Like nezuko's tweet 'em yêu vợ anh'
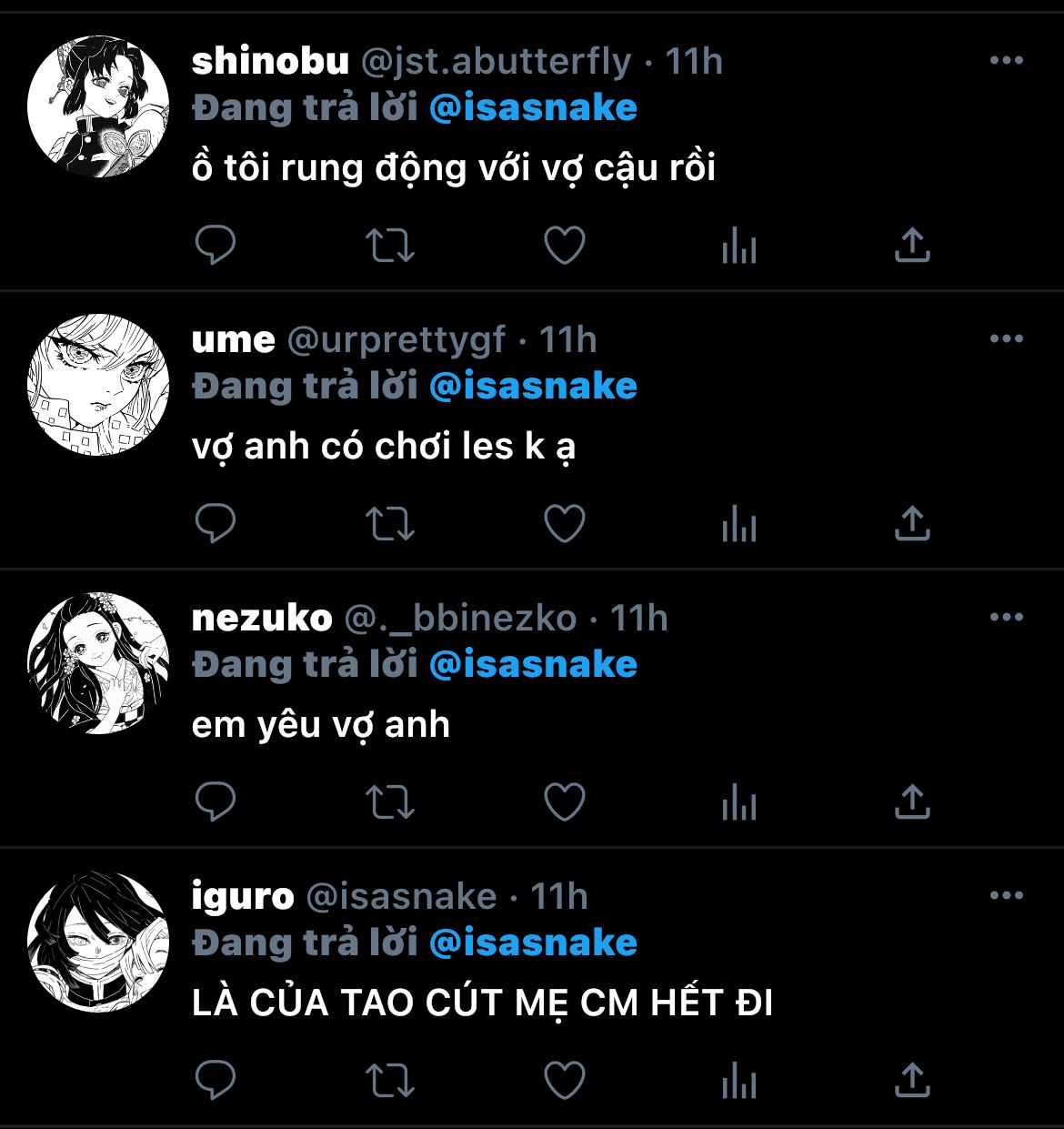This screenshot has height=1129, width=1064. click(x=564, y=802)
